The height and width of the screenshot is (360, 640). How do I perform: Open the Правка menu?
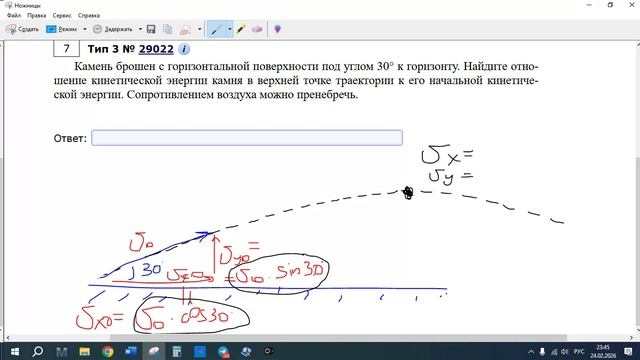click(36, 16)
